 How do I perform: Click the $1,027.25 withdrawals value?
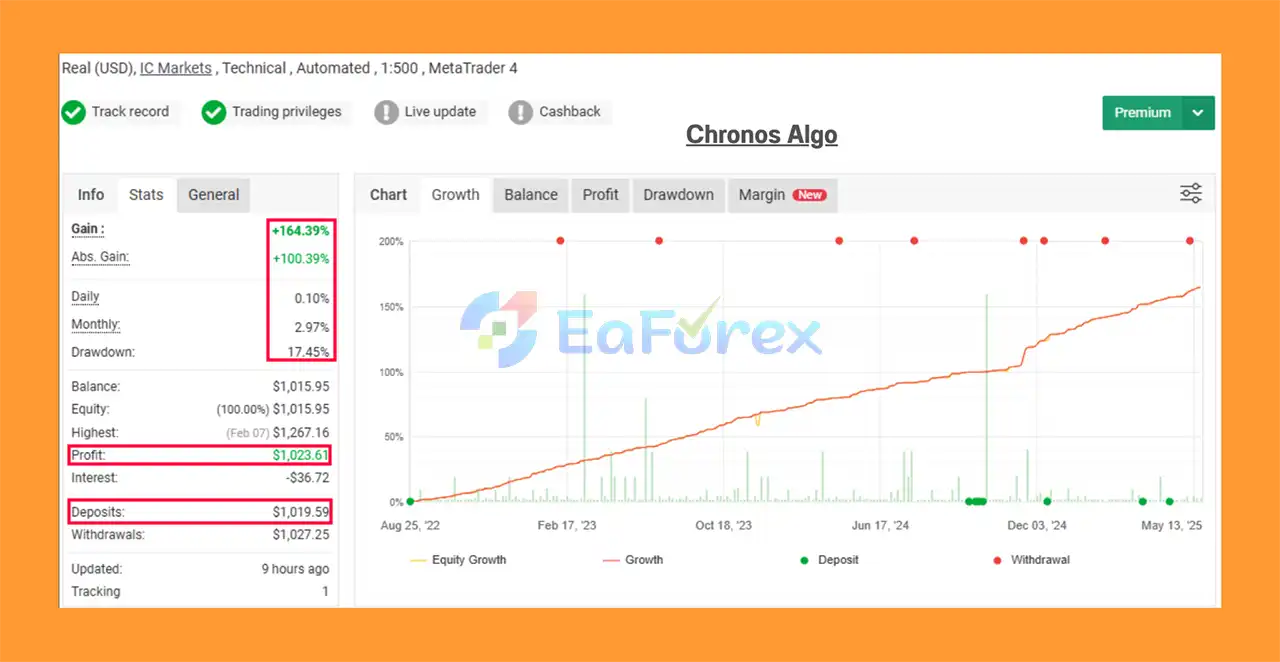[x=301, y=535]
